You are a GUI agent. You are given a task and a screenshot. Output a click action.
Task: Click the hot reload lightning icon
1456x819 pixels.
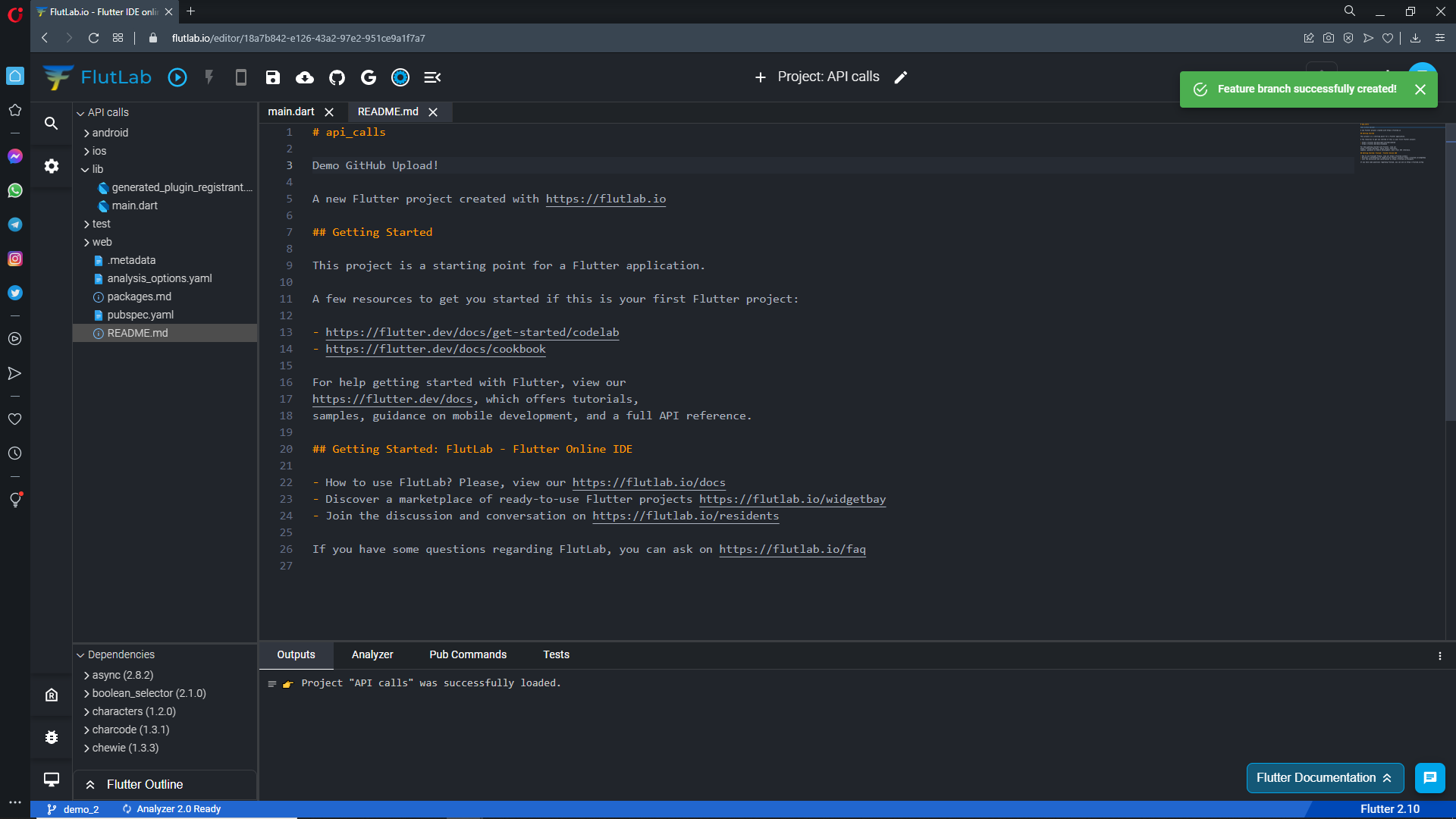tap(209, 77)
